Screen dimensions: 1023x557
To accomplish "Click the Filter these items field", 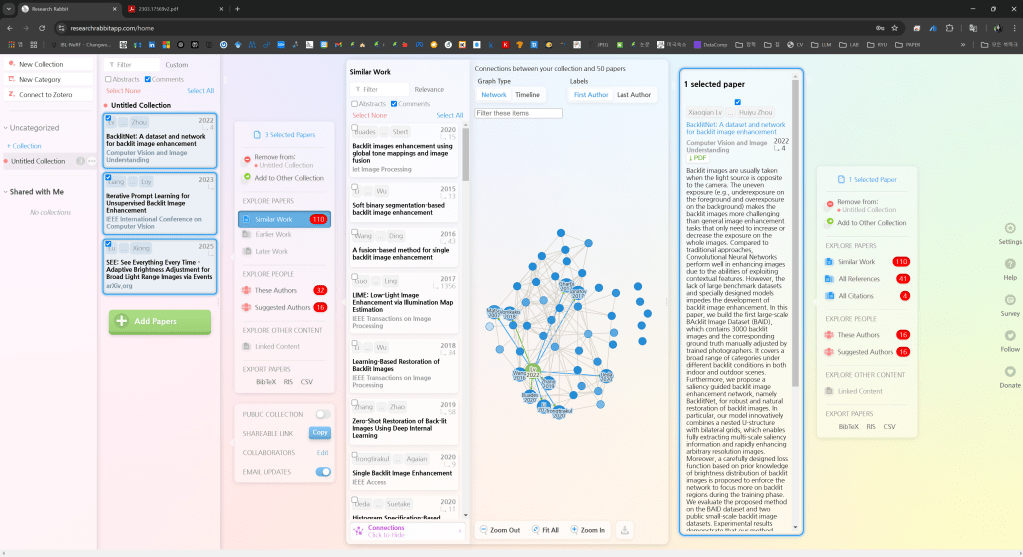I will [x=518, y=113].
